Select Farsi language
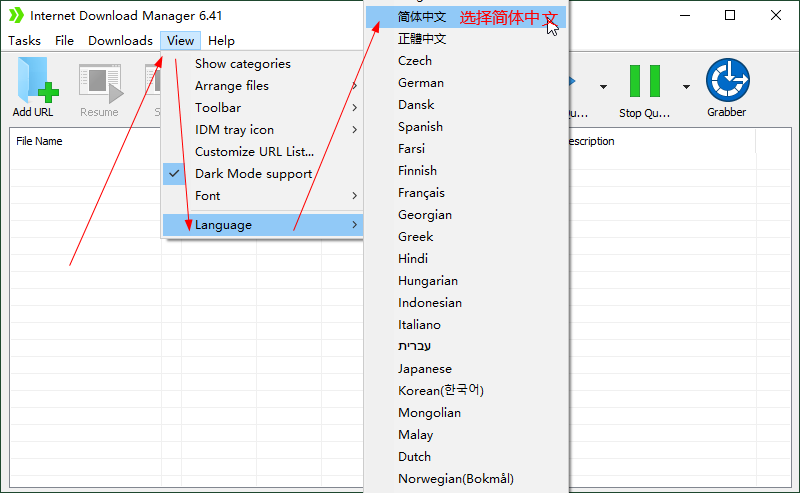Screen dimensions: 800x493 466,149
